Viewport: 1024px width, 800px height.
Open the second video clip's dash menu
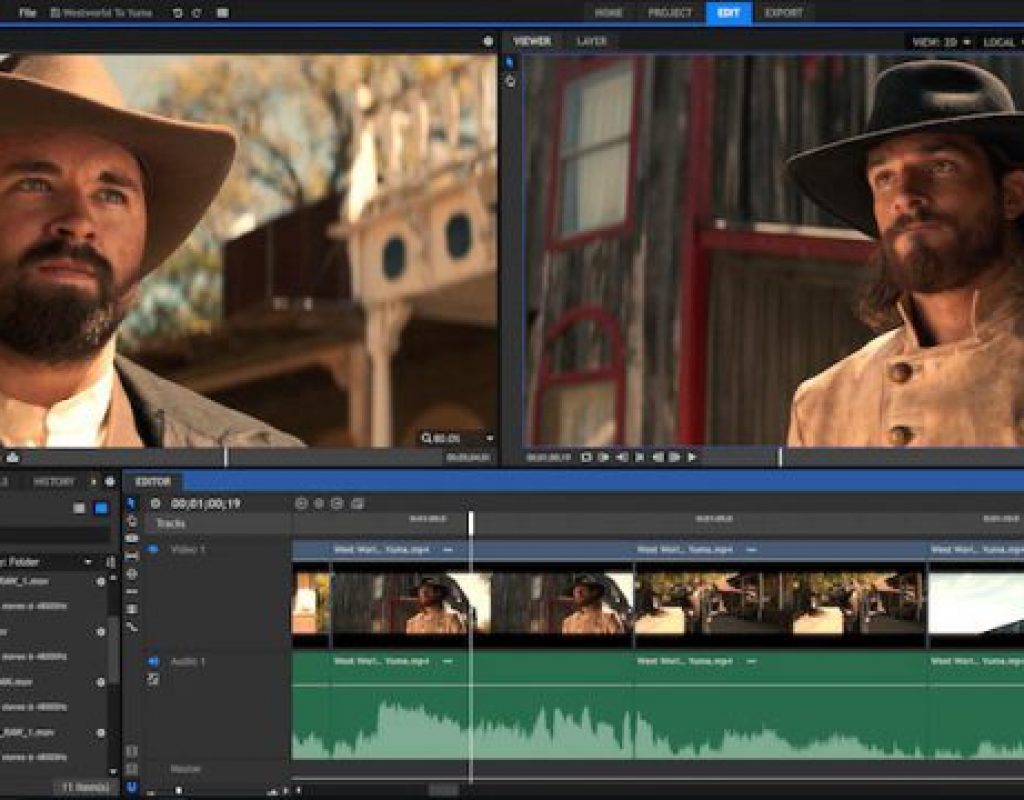751,550
